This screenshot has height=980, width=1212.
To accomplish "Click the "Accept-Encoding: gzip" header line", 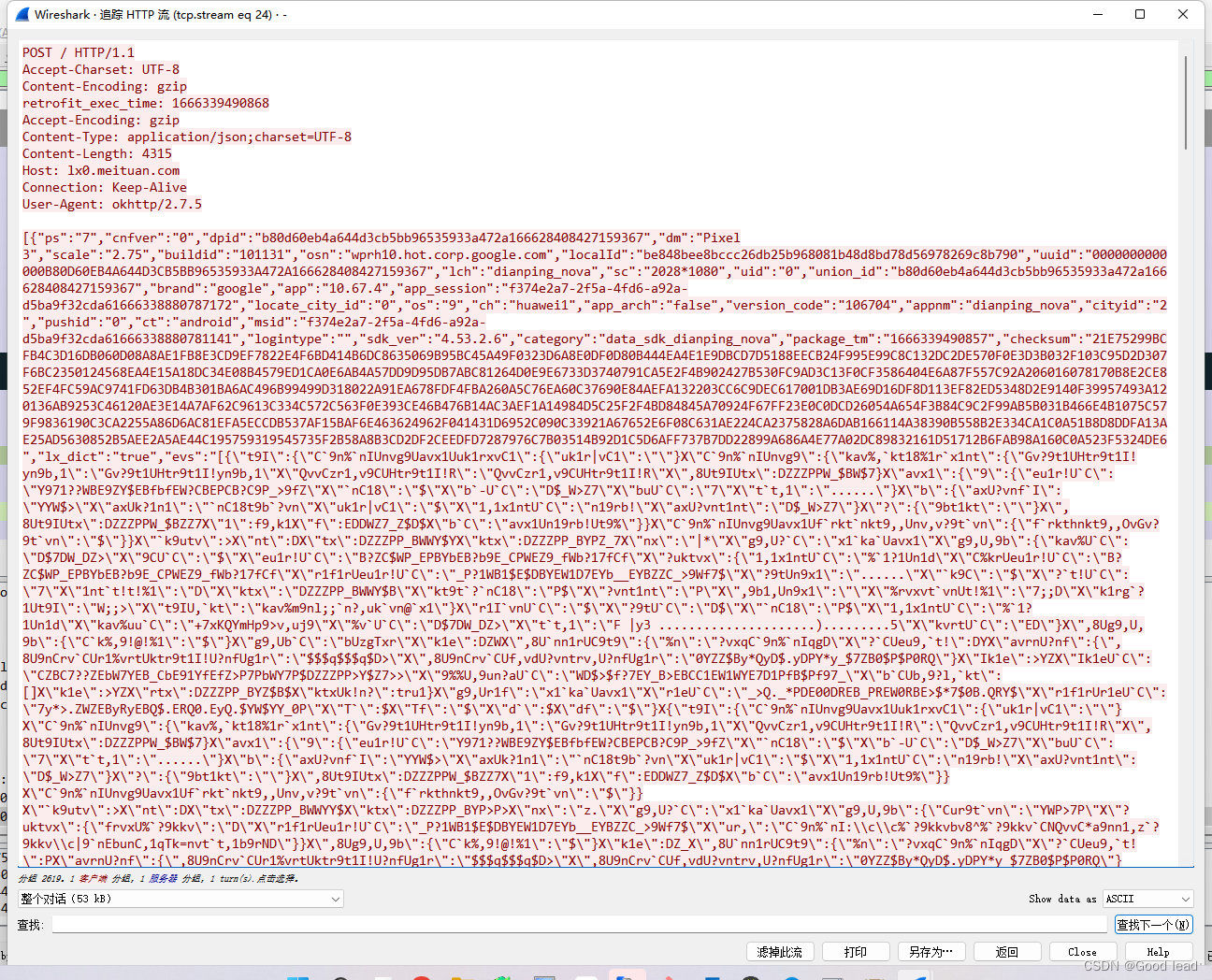I will pyautogui.click(x=101, y=121).
